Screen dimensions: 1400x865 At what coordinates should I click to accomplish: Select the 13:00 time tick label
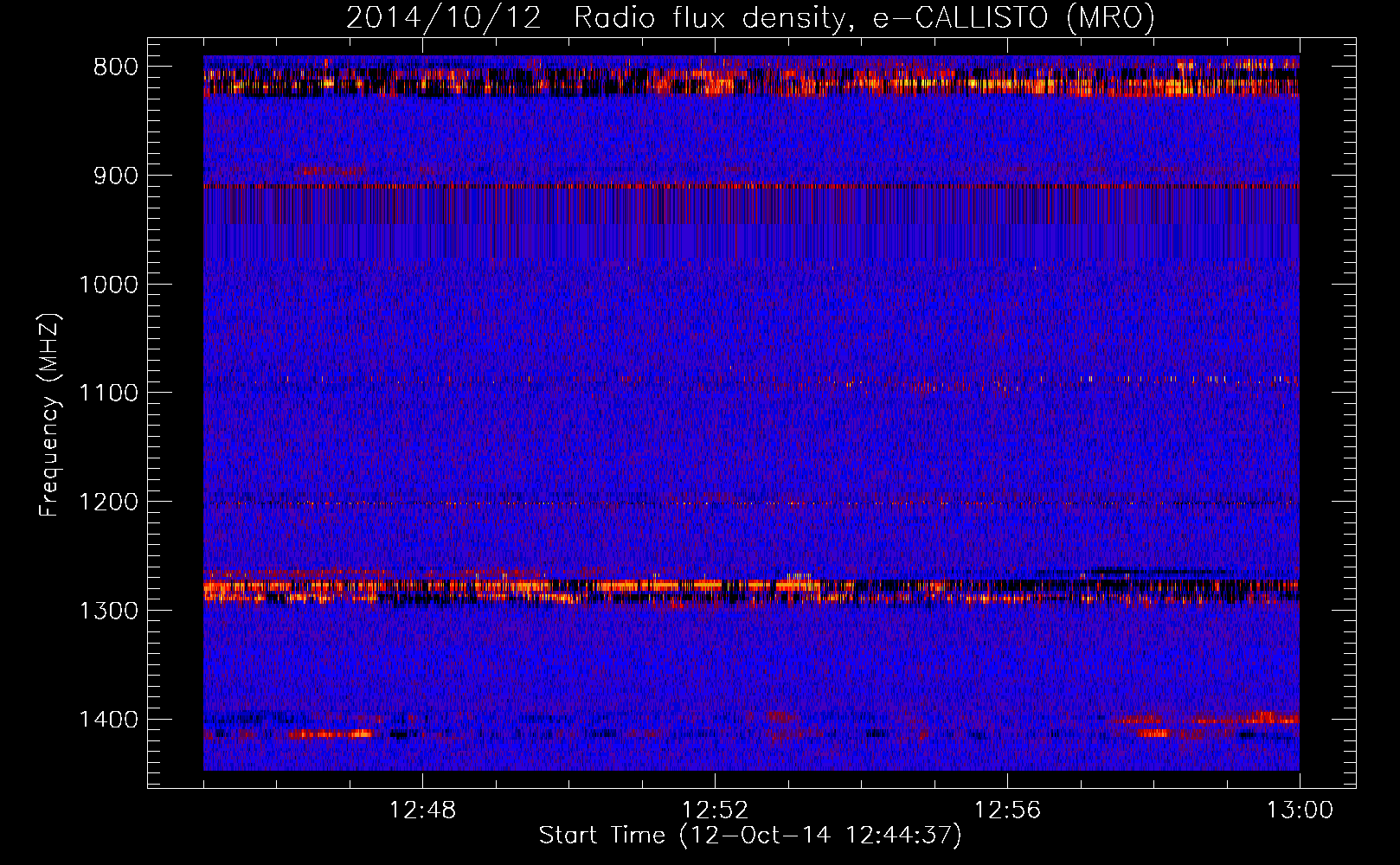[1300, 811]
